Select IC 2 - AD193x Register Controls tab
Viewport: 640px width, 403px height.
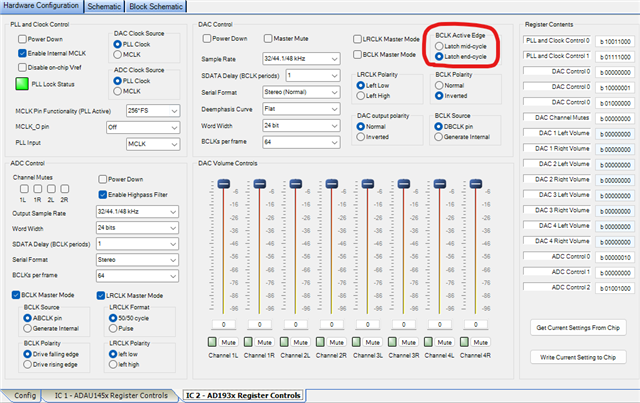243,395
